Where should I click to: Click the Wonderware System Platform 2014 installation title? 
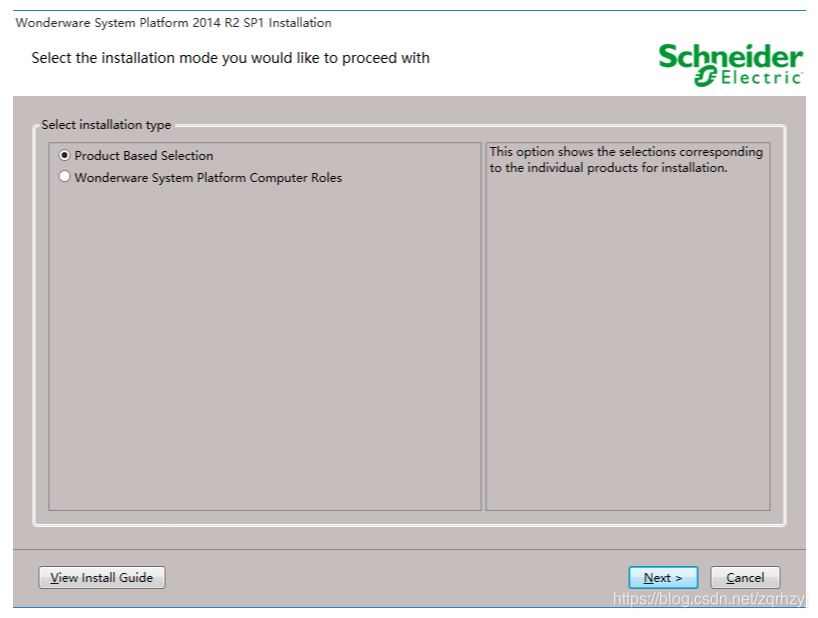pyautogui.click(x=173, y=23)
